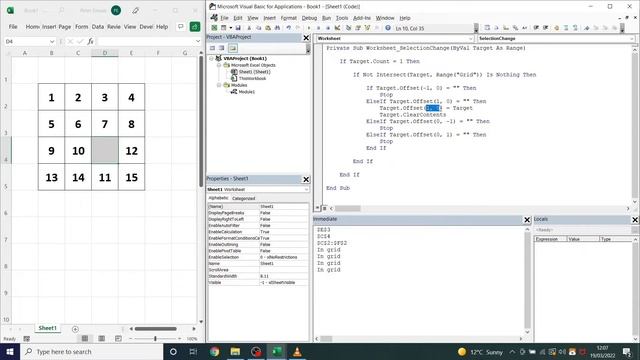Switch to Page Layout view in status bar
Viewport: 640px width, 360px height.
(x=102, y=338)
